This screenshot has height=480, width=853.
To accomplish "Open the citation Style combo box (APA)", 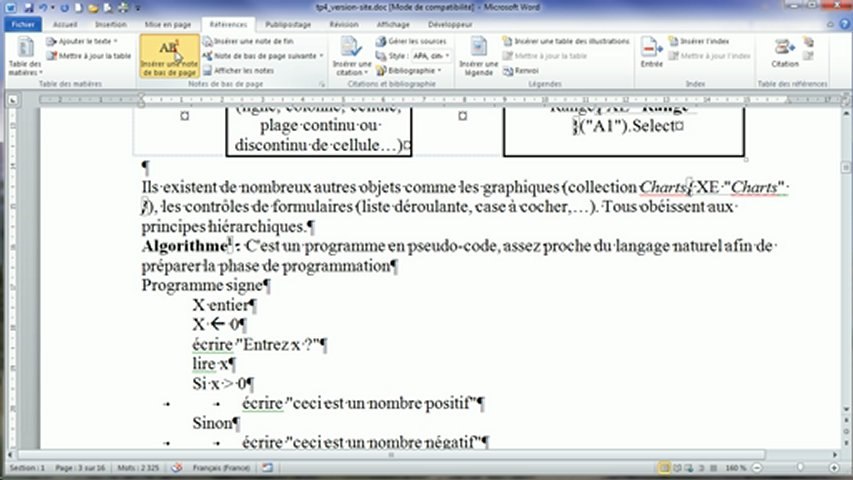I will [431, 56].
